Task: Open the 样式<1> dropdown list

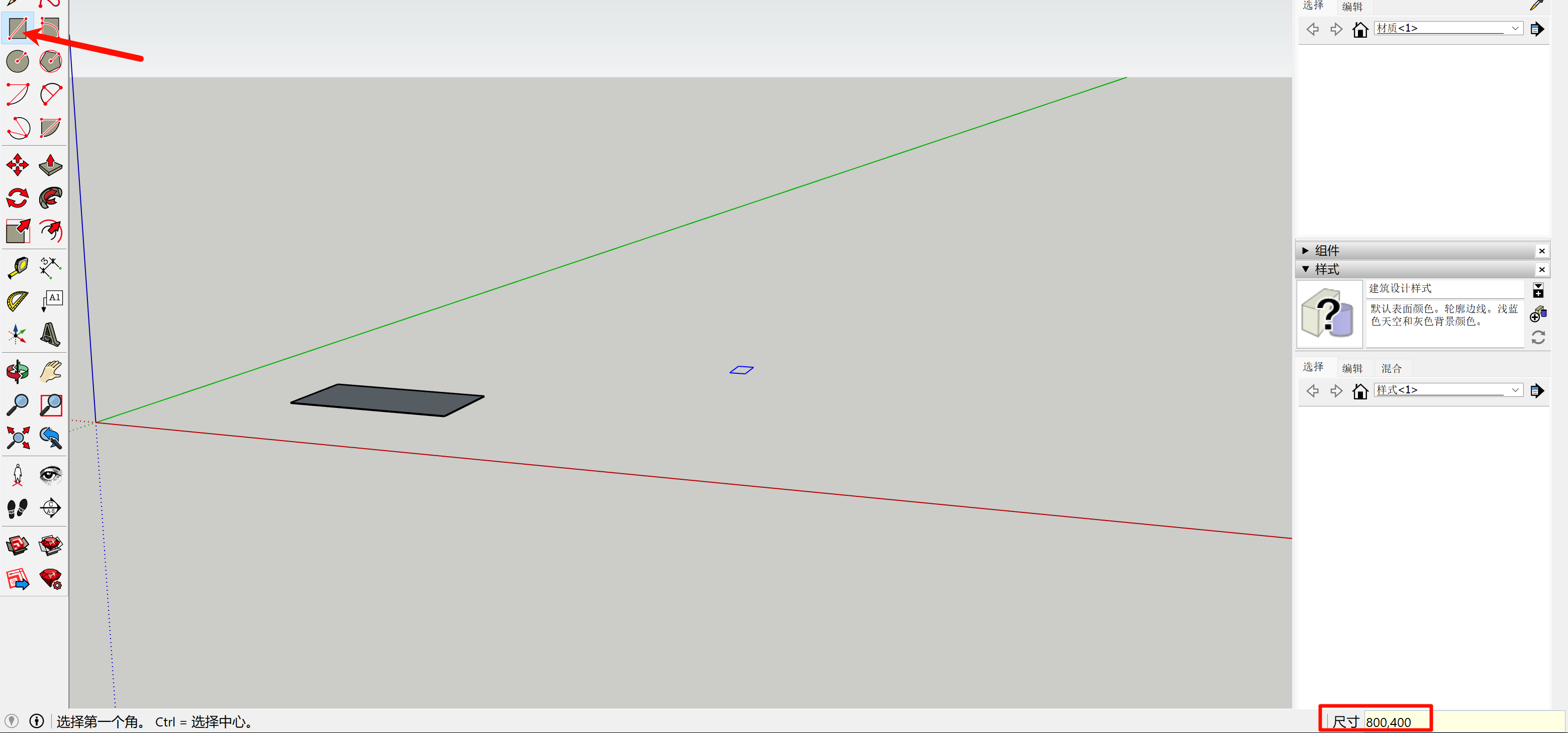Action: pyautogui.click(x=1514, y=390)
